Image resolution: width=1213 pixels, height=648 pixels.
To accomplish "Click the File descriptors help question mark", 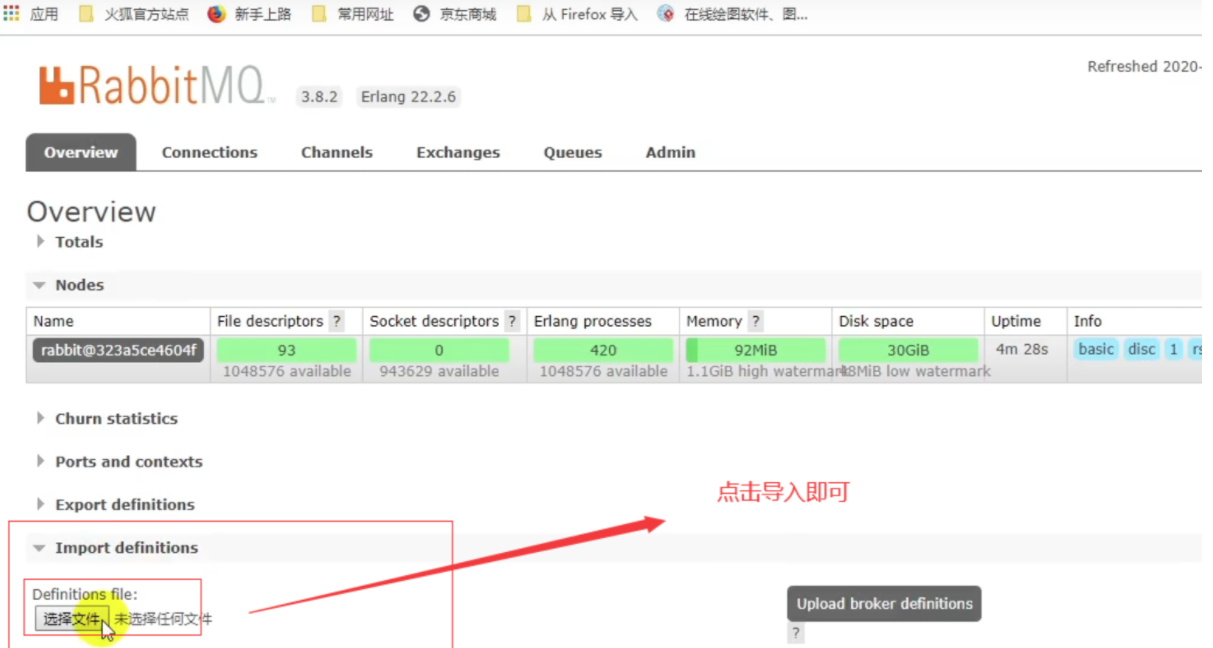I will (337, 321).
